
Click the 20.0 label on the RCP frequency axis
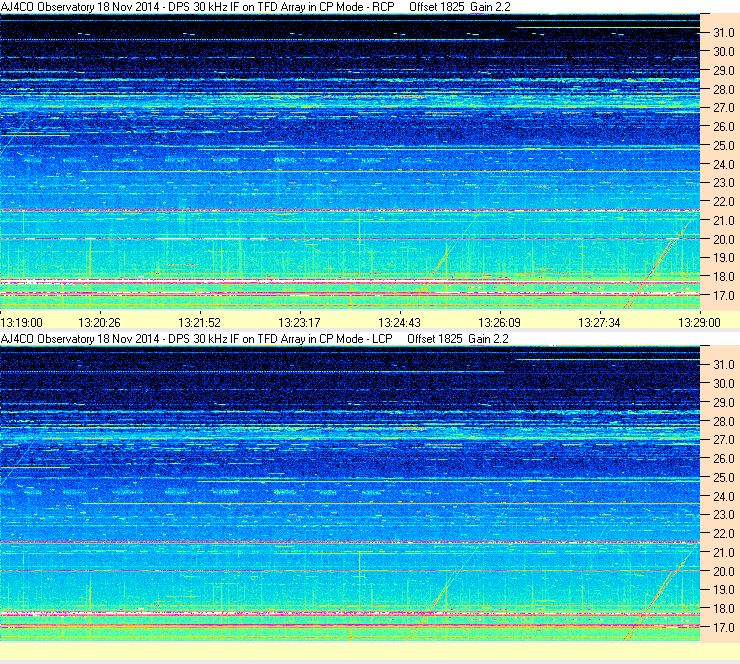[723, 240]
